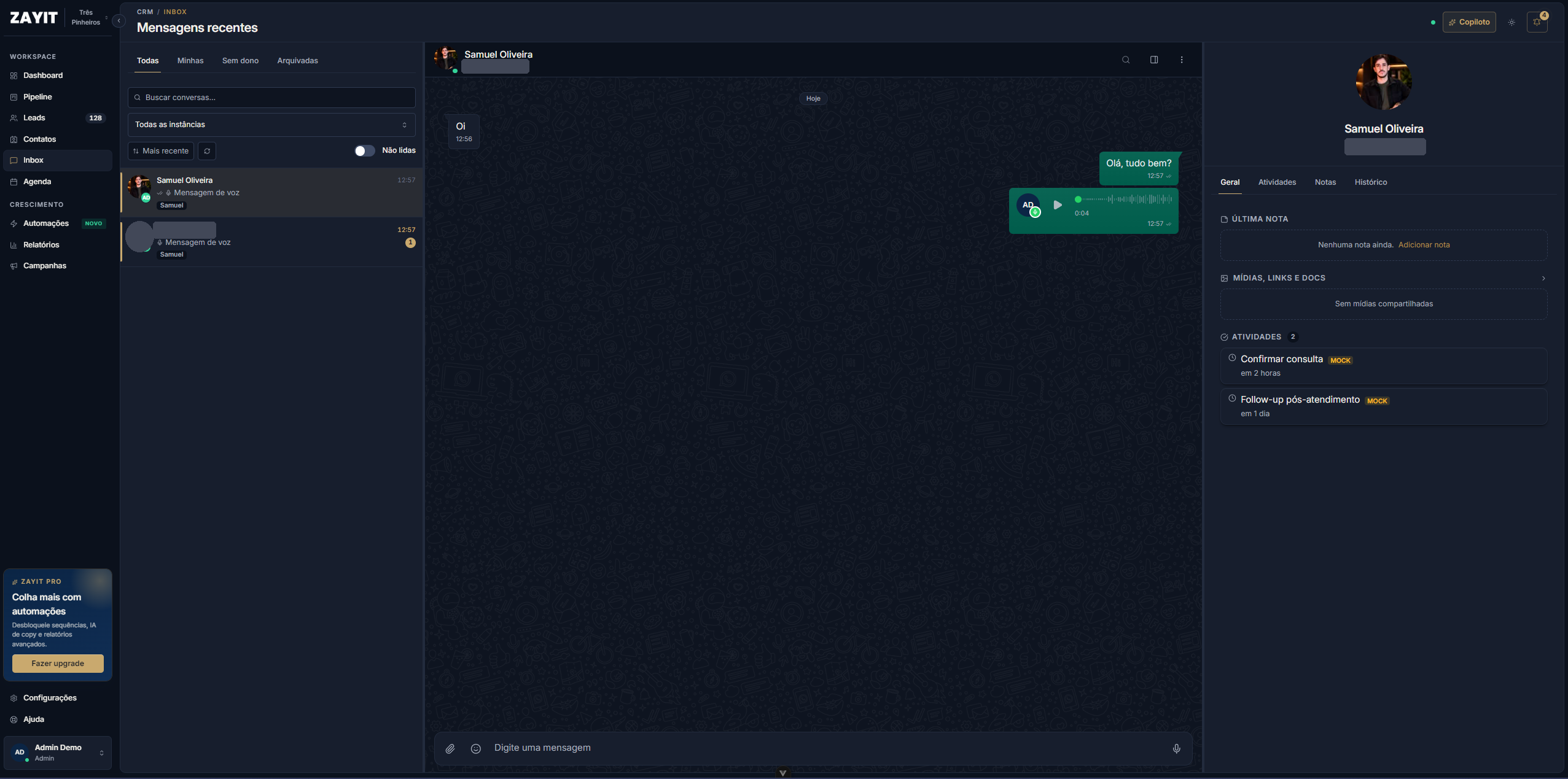Screen dimensions: 1568x779
Task: Open the Confirmar consulta activity
Action: (1383, 366)
